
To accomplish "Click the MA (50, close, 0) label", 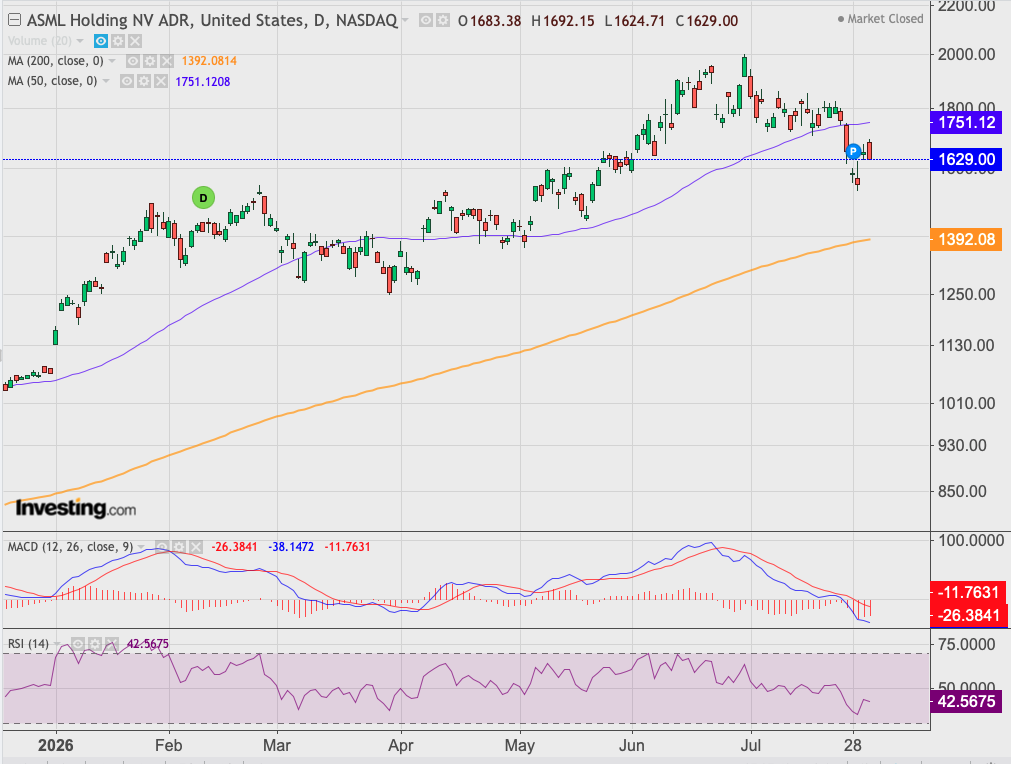I will [52, 81].
